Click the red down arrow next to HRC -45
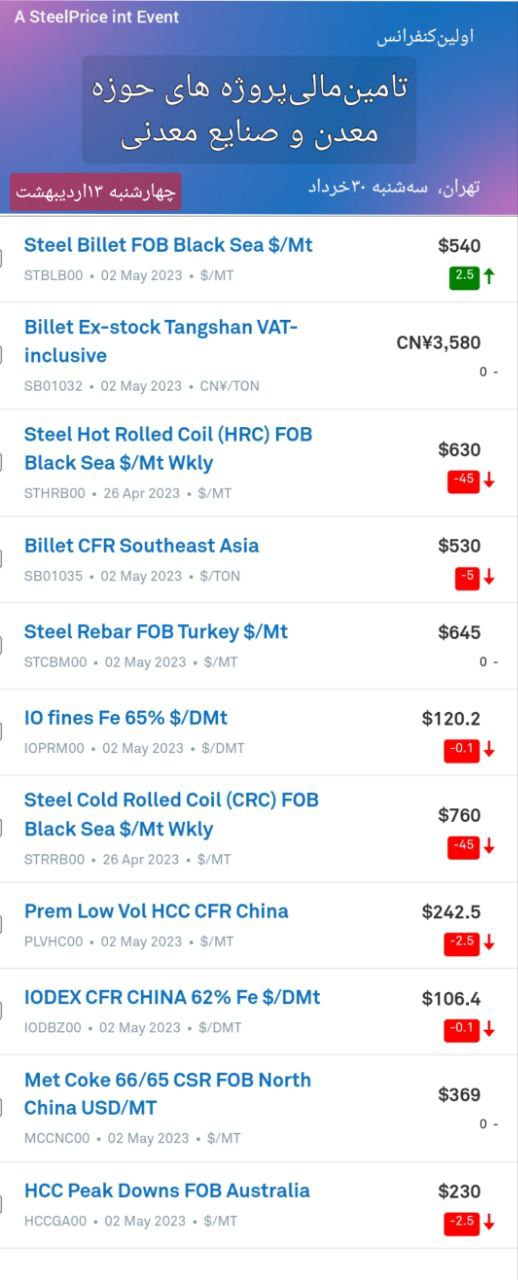Screen dimensions: 518x1280 click(x=489, y=480)
